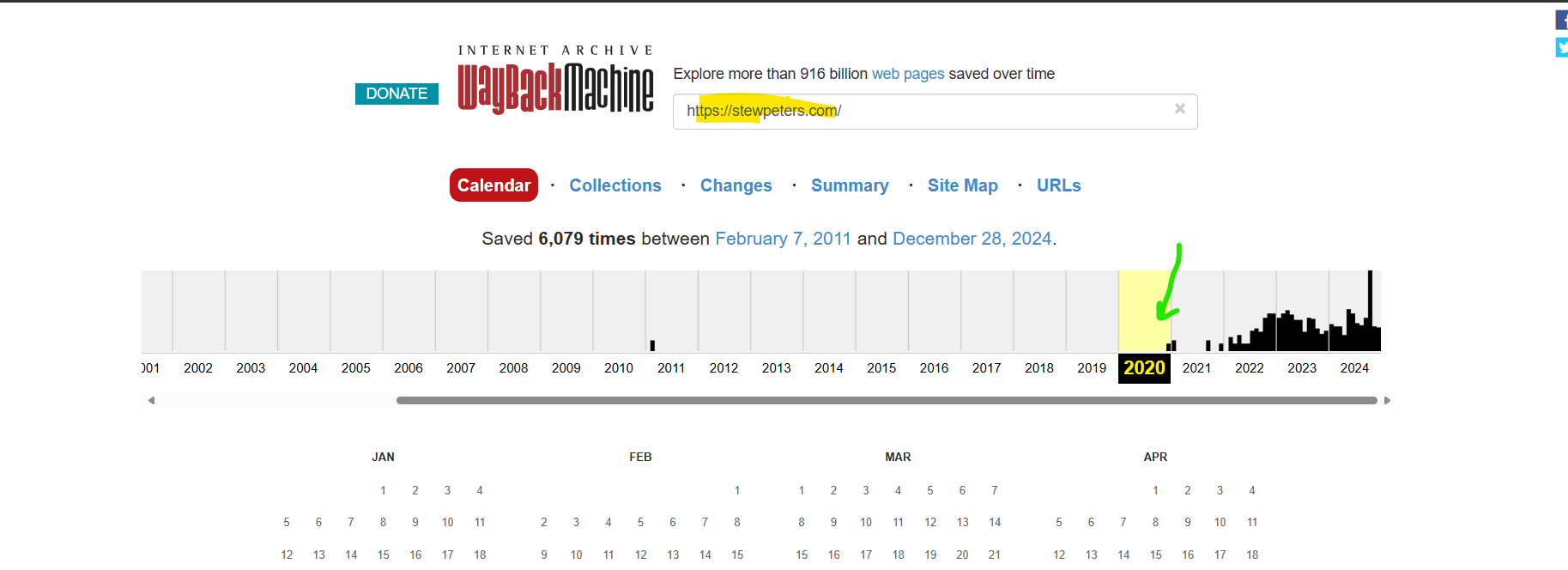Select year 2021 on the timeline
Screen dimensions: 1568x570
1196,367
